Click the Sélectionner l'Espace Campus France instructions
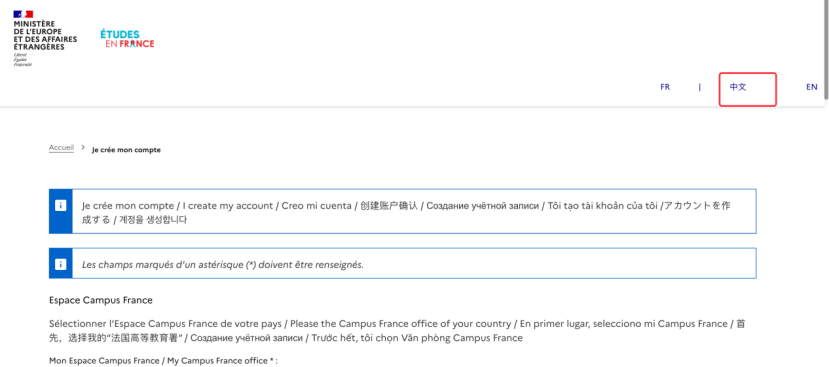Image resolution: width=829 pixels, height=367 pixels. [397, 331]
